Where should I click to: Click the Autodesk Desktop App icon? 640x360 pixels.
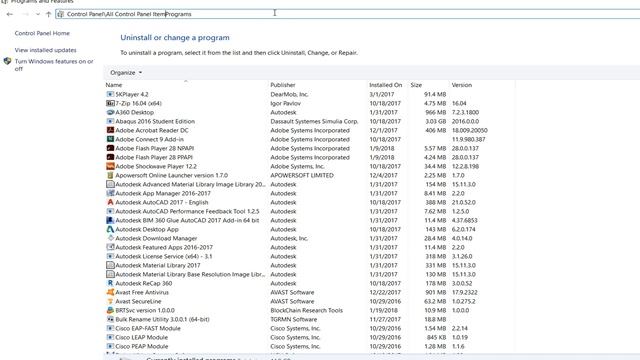point(110,229)
